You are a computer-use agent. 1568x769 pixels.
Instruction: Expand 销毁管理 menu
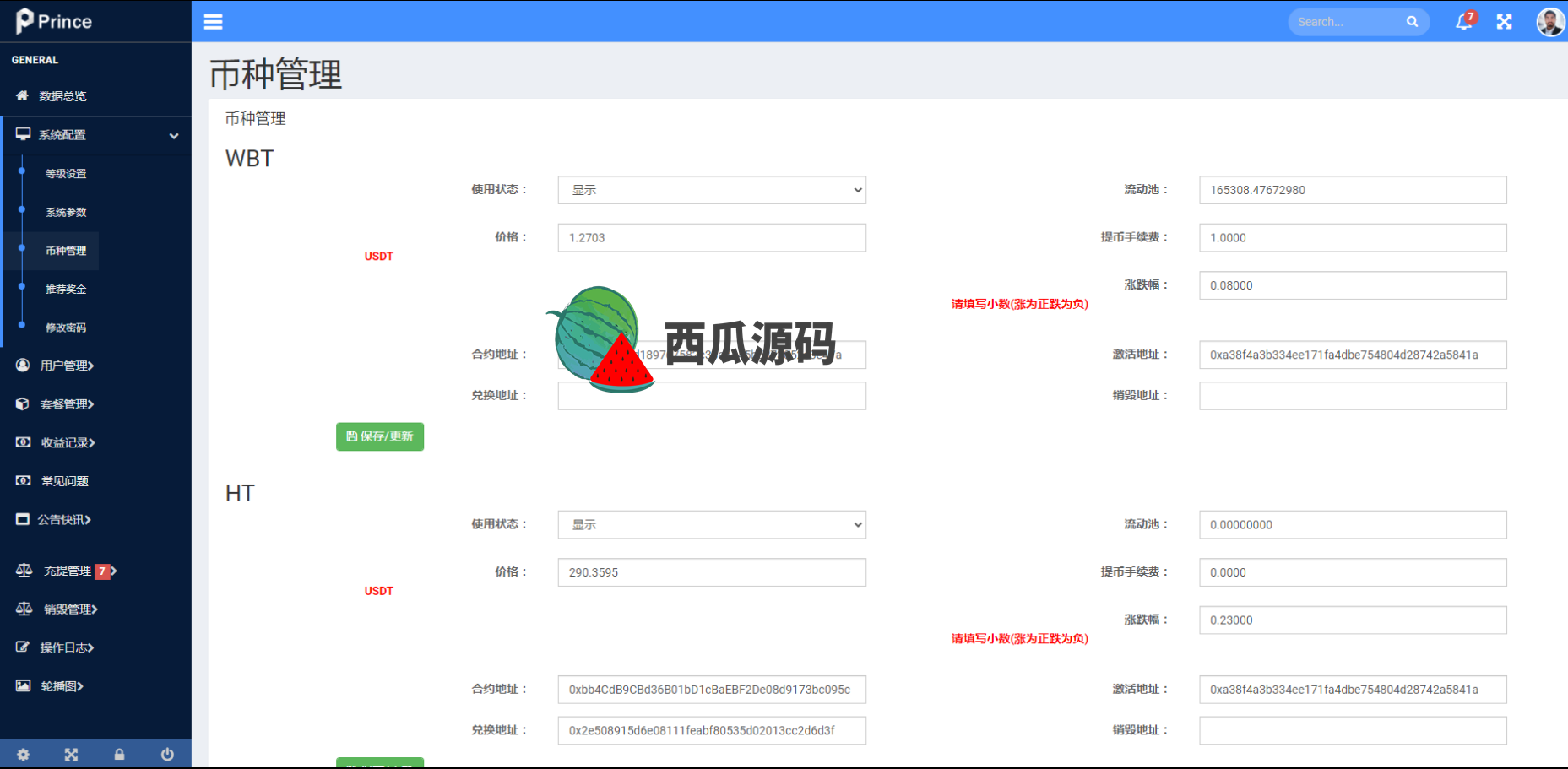(x=71, y=609)
